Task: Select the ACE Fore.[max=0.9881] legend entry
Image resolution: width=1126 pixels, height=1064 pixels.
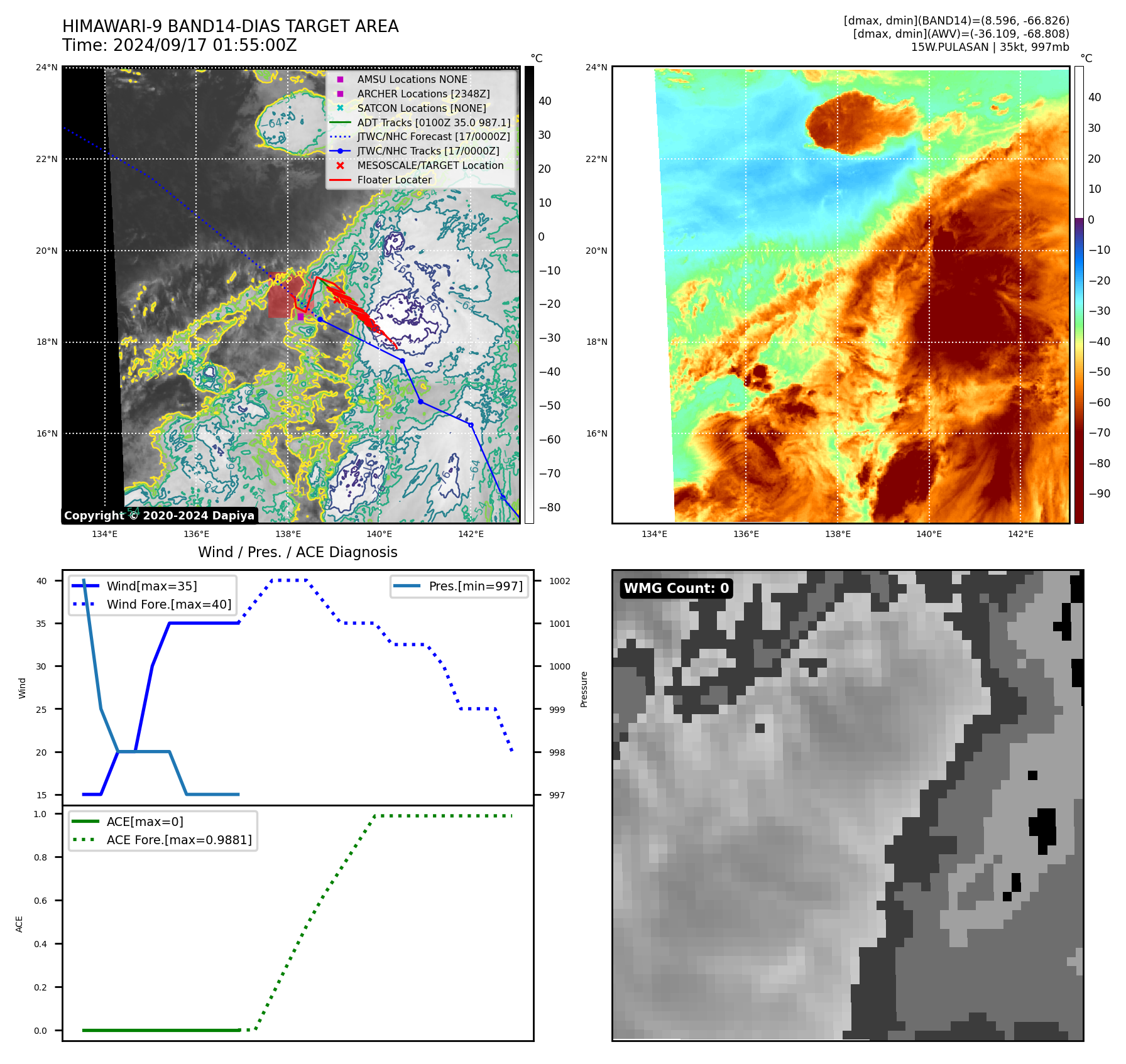Action: click(x=178, y=840)
